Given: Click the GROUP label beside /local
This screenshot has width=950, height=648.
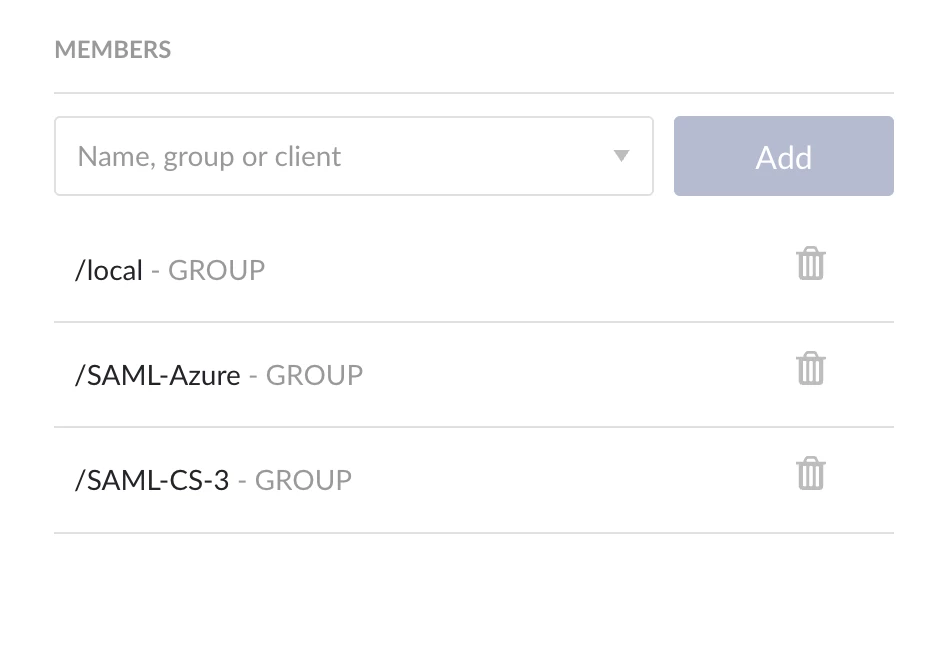Looking at the screenshot, I should click(216, 270).
